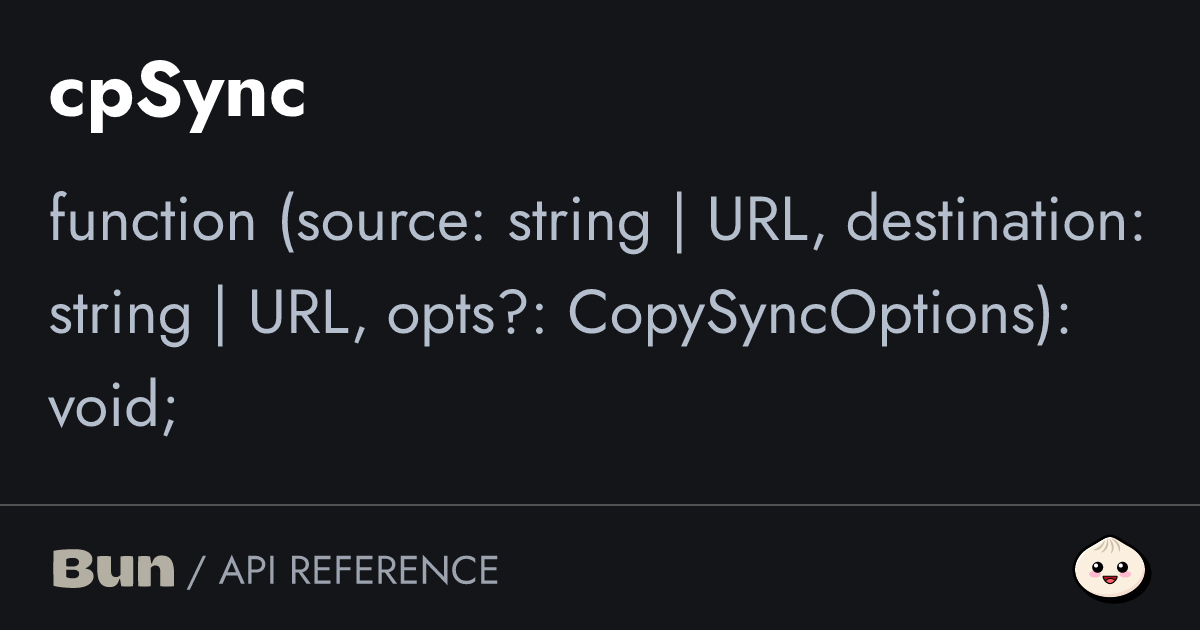Click the slash separator after Bun
1200x630 pixels.
click(x=196, y=570)
